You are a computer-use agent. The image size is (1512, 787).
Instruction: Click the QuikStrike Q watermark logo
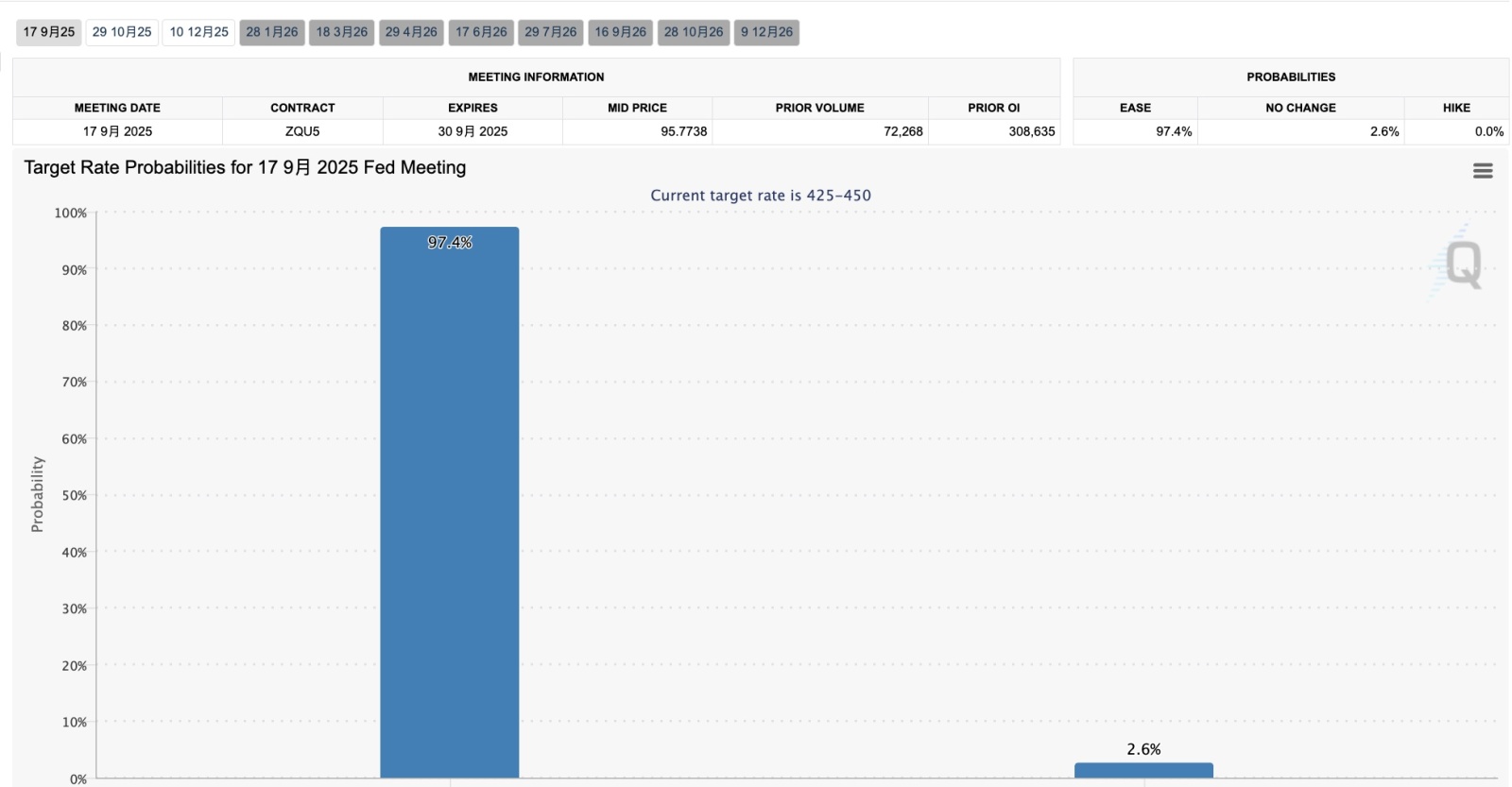1457,264
